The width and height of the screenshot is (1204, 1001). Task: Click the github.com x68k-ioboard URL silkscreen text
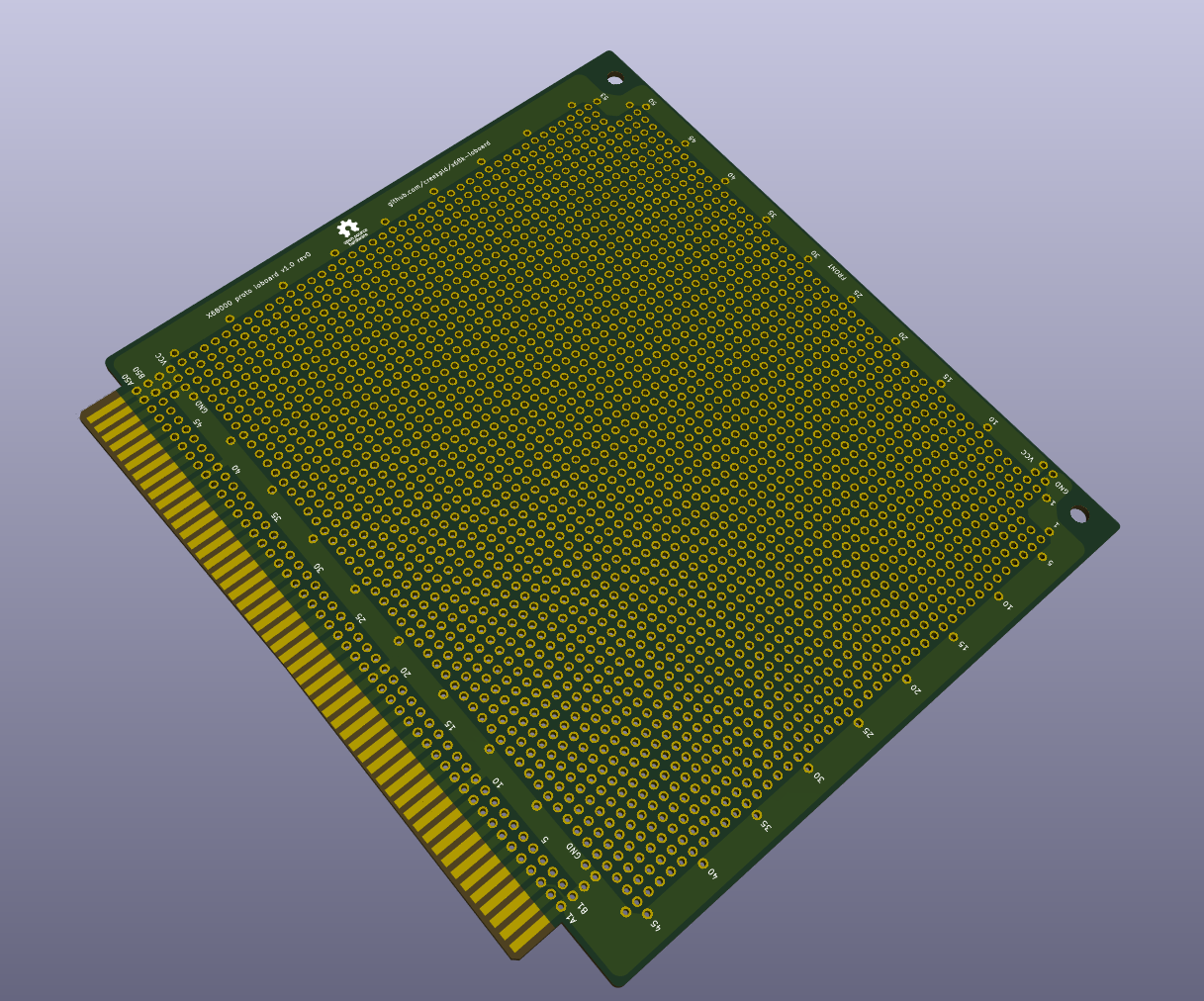(x=438, y=172)
